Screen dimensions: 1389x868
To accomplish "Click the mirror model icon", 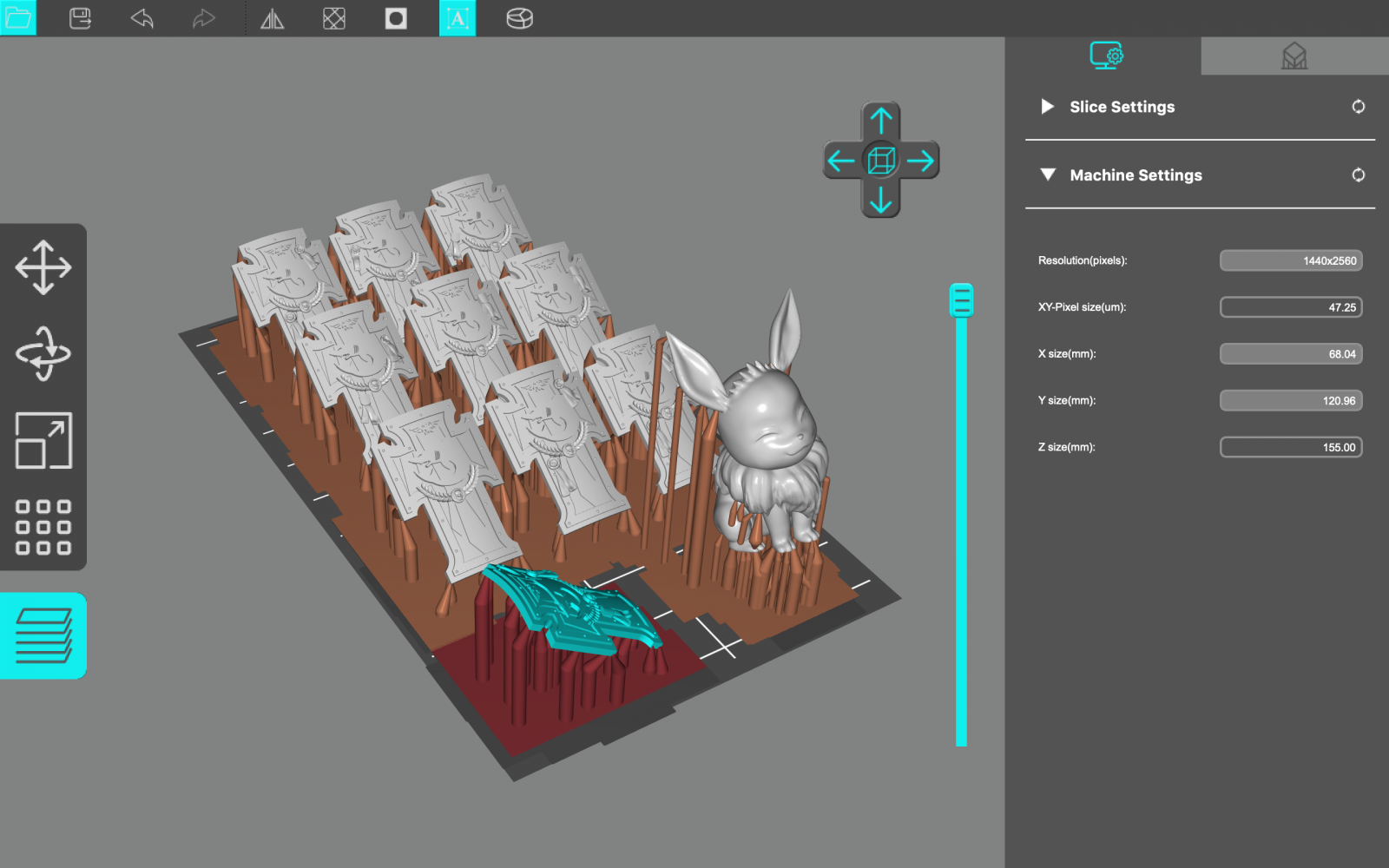I will [273, 18].
